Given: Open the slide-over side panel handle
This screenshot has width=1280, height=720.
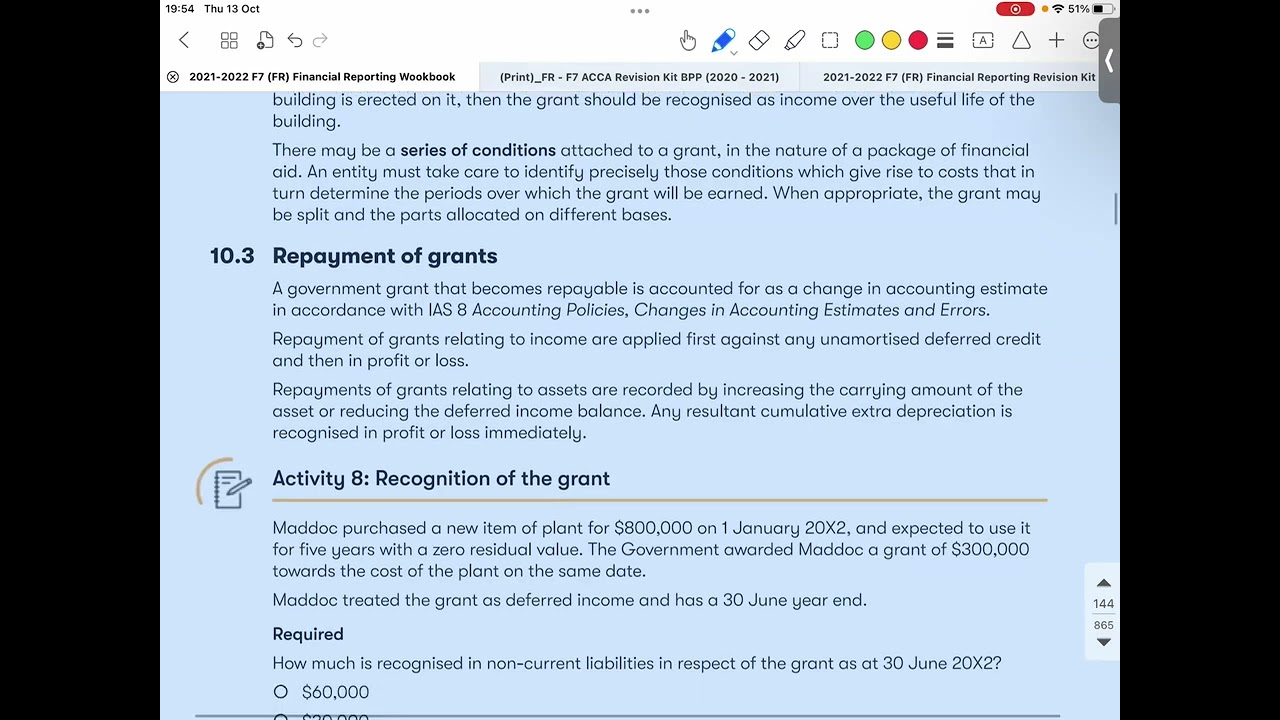Looking at the screenshot, I should tap(1109, 61).
